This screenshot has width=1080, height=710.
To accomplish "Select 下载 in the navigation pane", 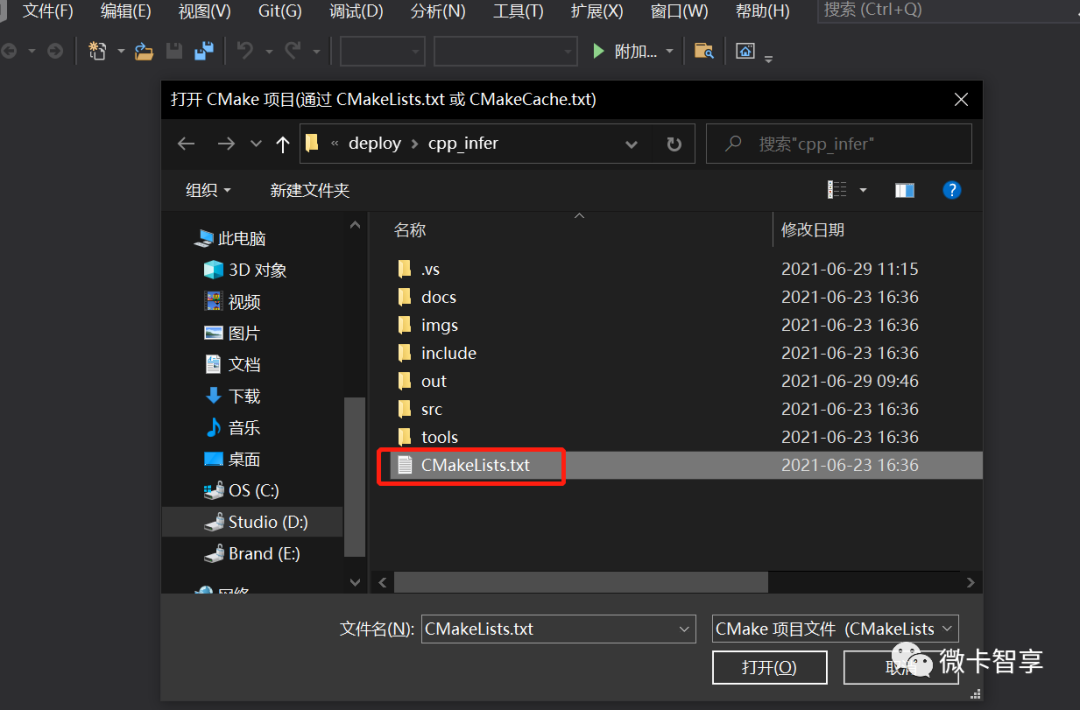I will pyautogui.click(x=232, y=396).
